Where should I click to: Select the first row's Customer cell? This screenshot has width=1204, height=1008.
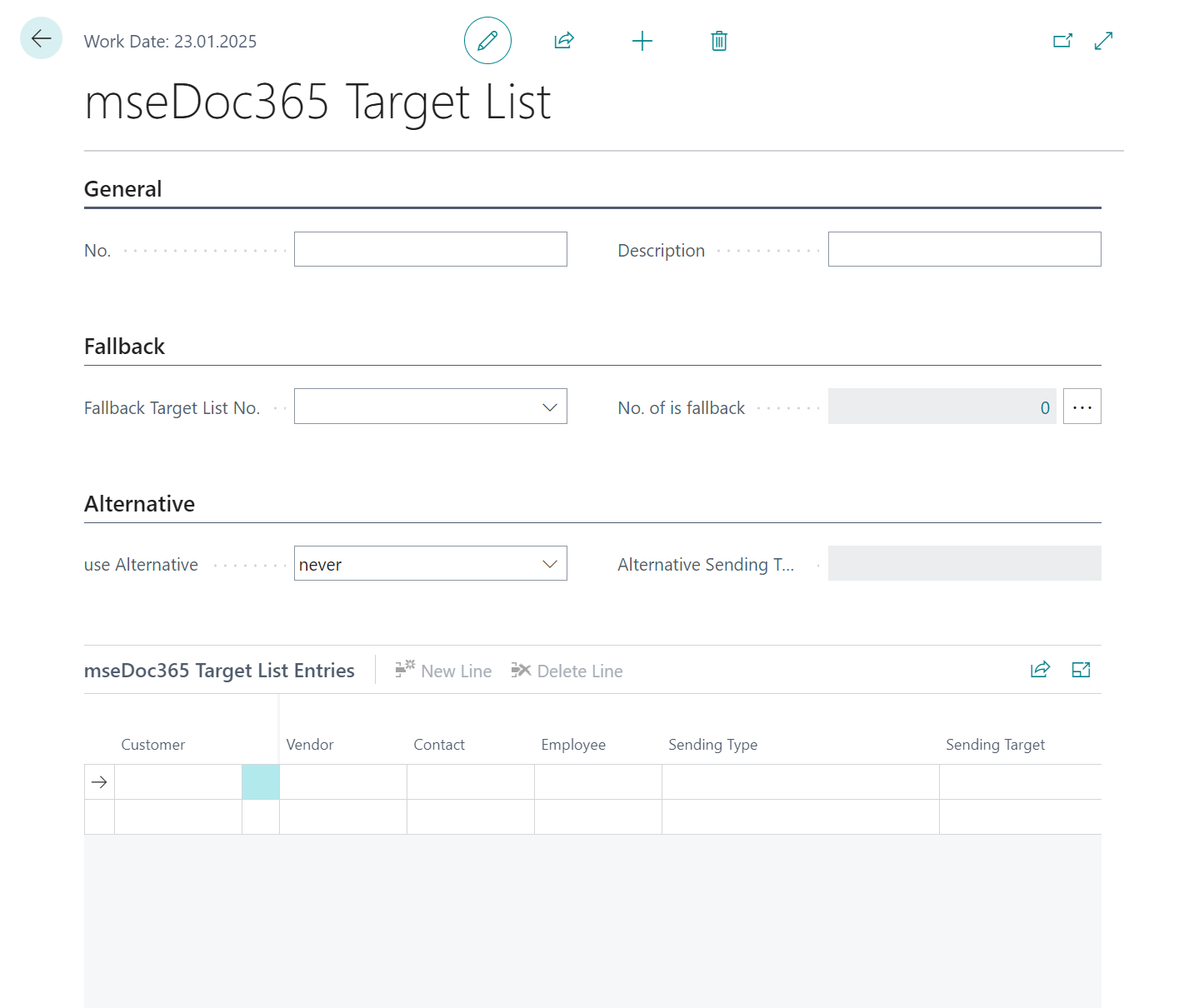coord(177,782)
